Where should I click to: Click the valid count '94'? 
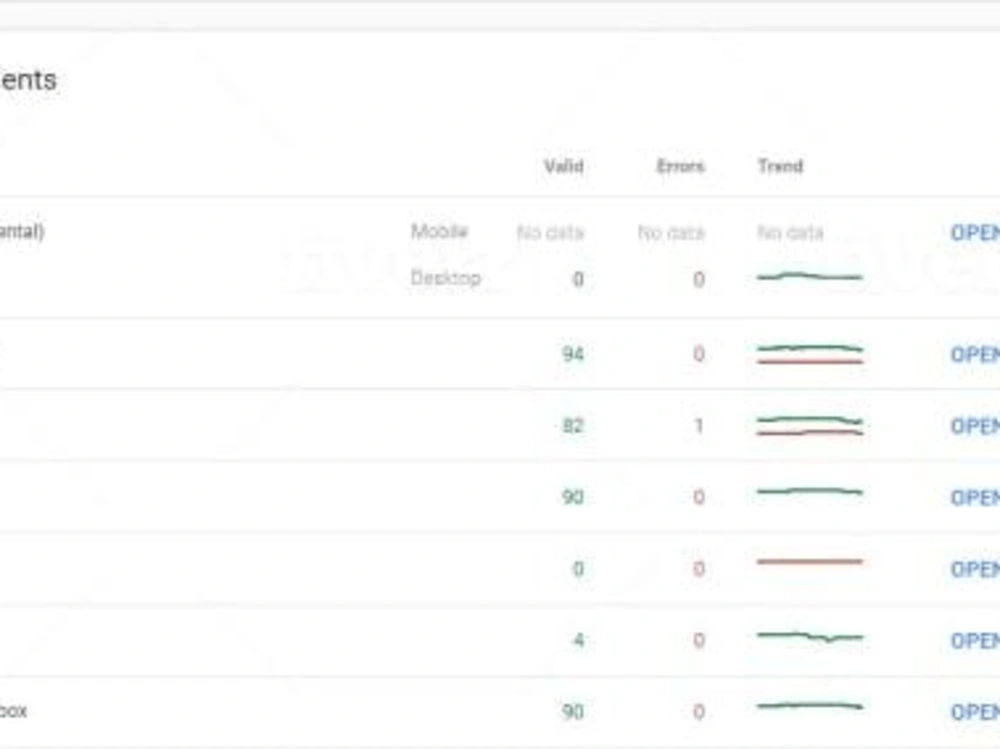point(573,354)
